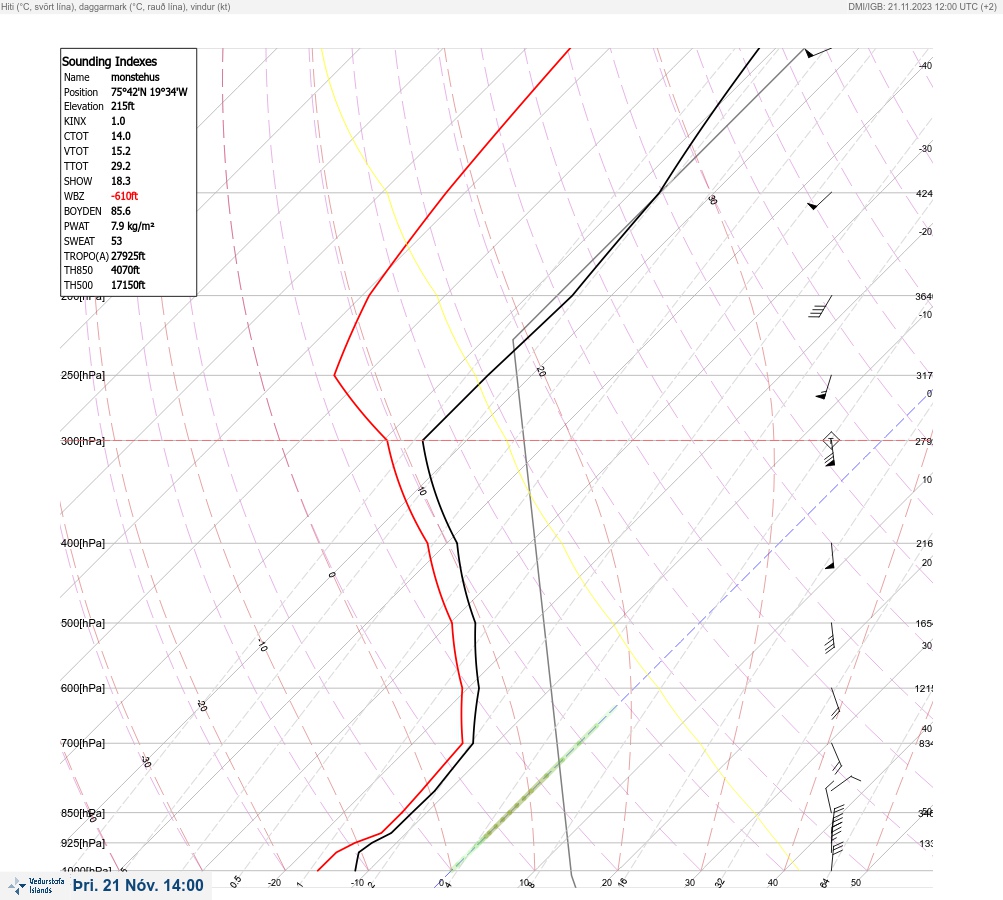Click the wind barb at the 700 hPa level

(836, 757)
